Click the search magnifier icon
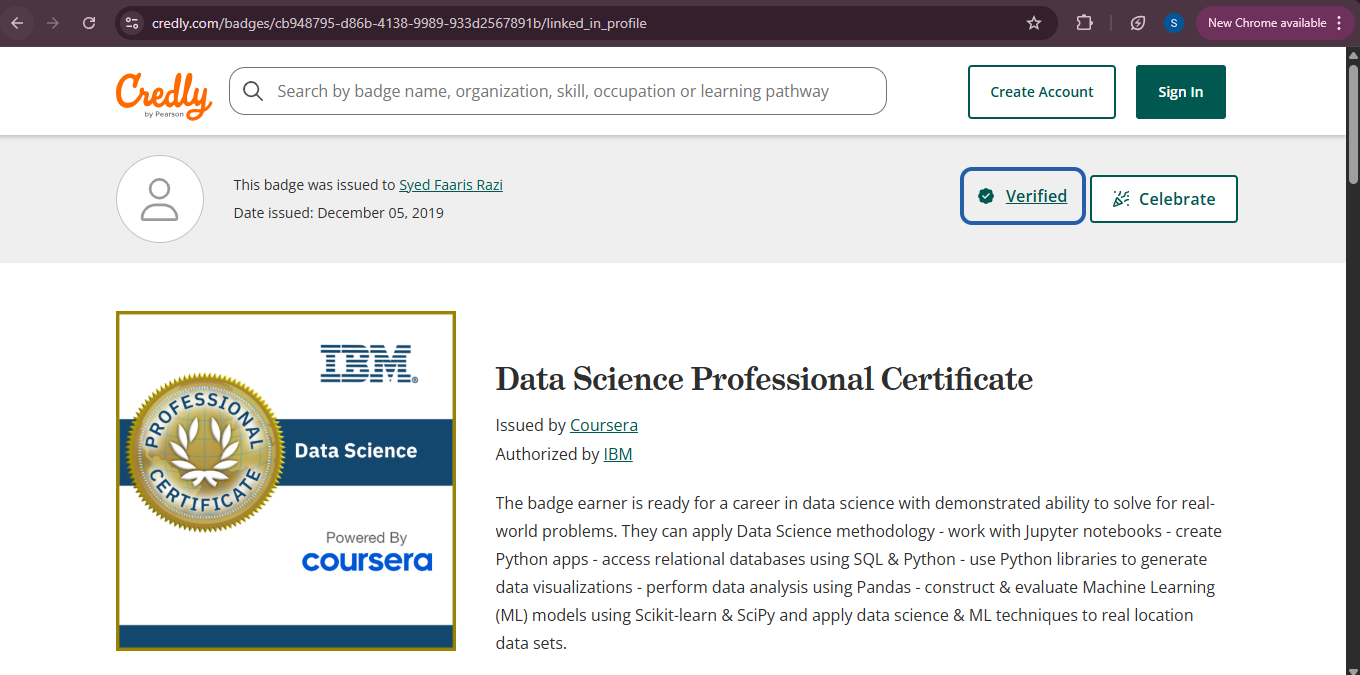Viewport: 1360px width, 675px height. coord(253,91)
